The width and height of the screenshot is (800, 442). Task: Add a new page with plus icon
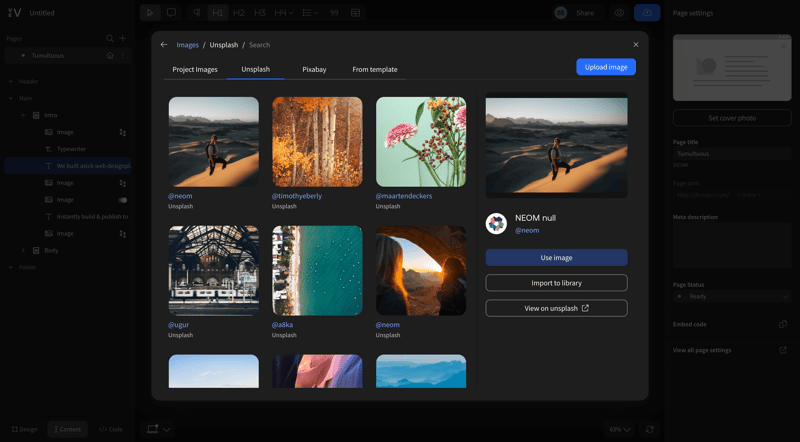[122, 38]
